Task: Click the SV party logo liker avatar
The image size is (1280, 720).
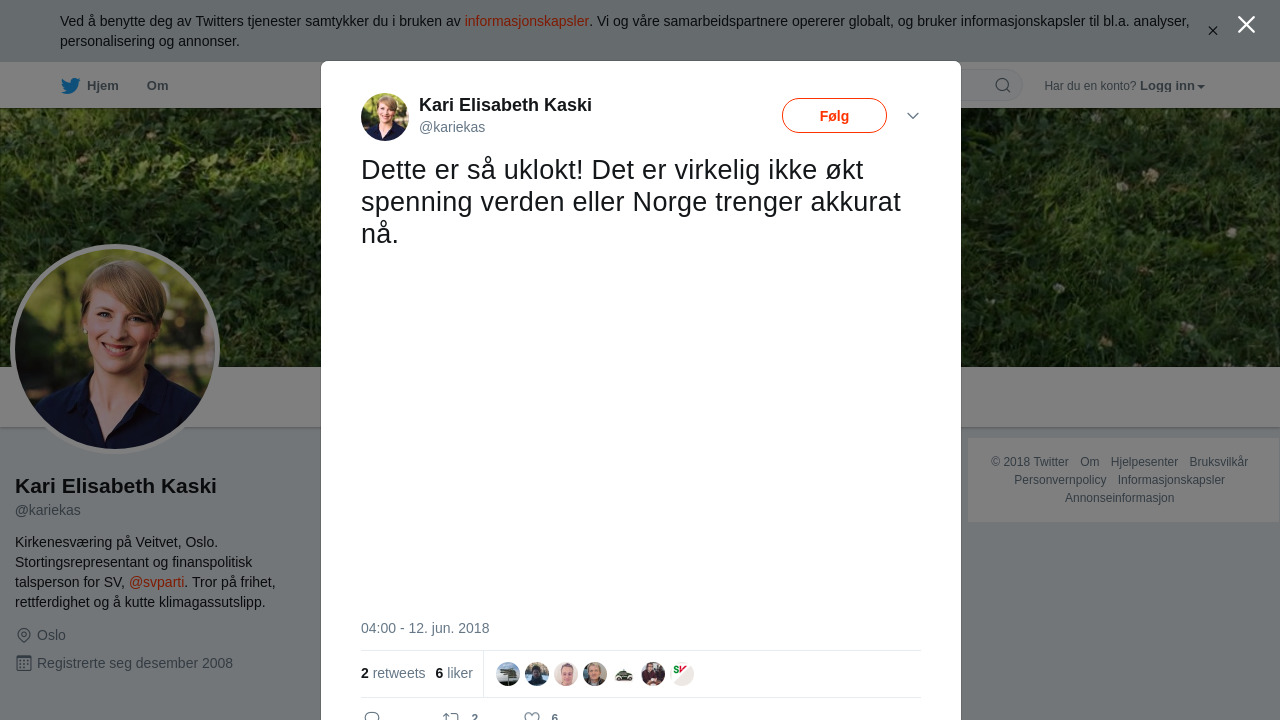Action: point(682,674)
